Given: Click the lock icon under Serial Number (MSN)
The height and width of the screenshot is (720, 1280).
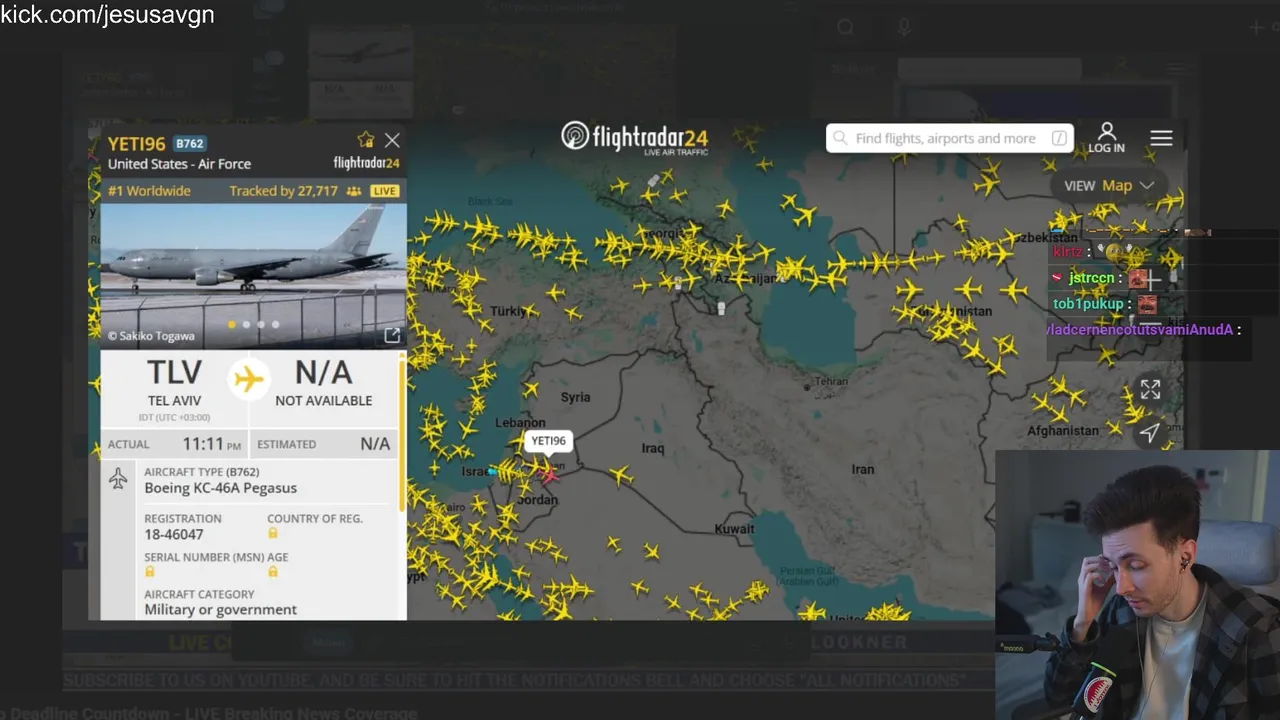Looking at the screenshot, I should (150, 572).
